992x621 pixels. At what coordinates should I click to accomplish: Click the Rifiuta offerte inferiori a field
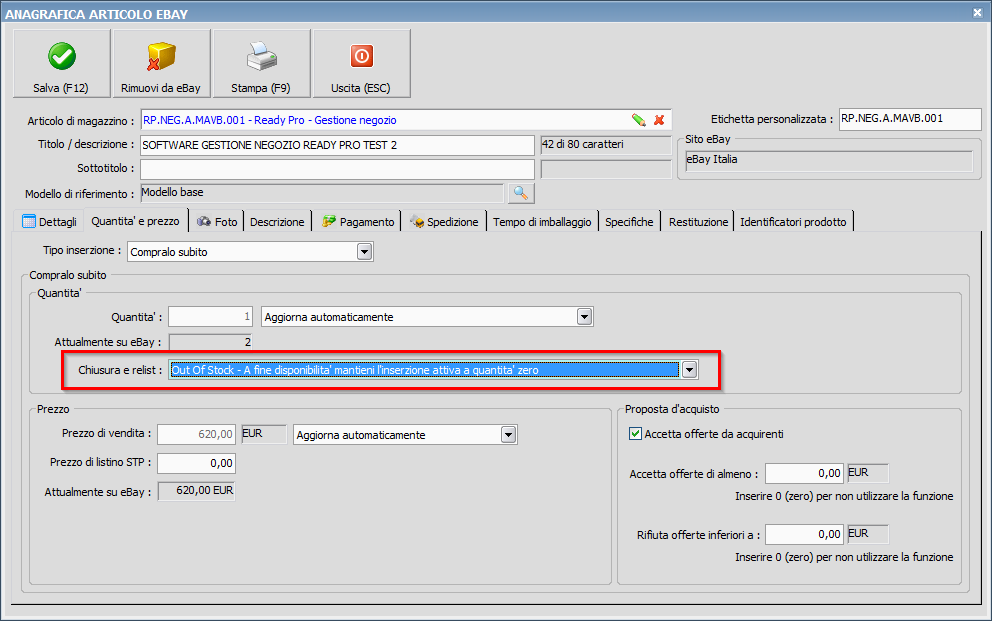pos(804,534)
